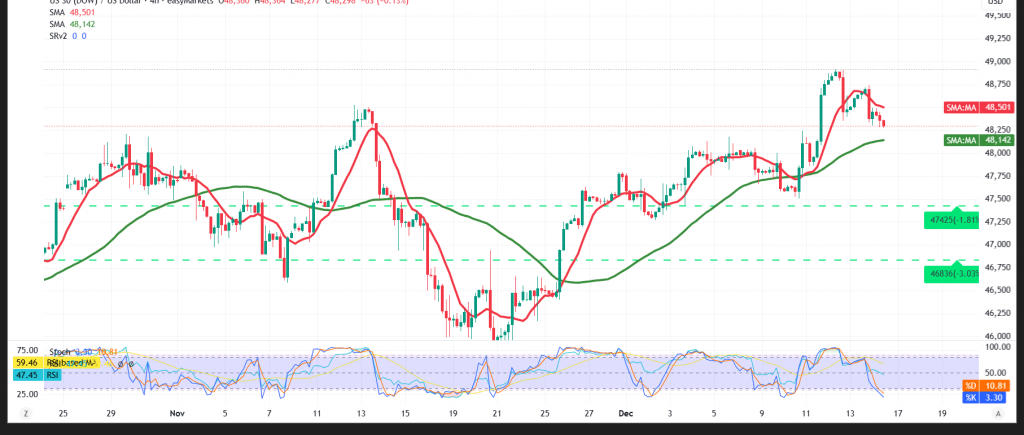Select the red SMA 48,501 legend entry

point(71,14)
